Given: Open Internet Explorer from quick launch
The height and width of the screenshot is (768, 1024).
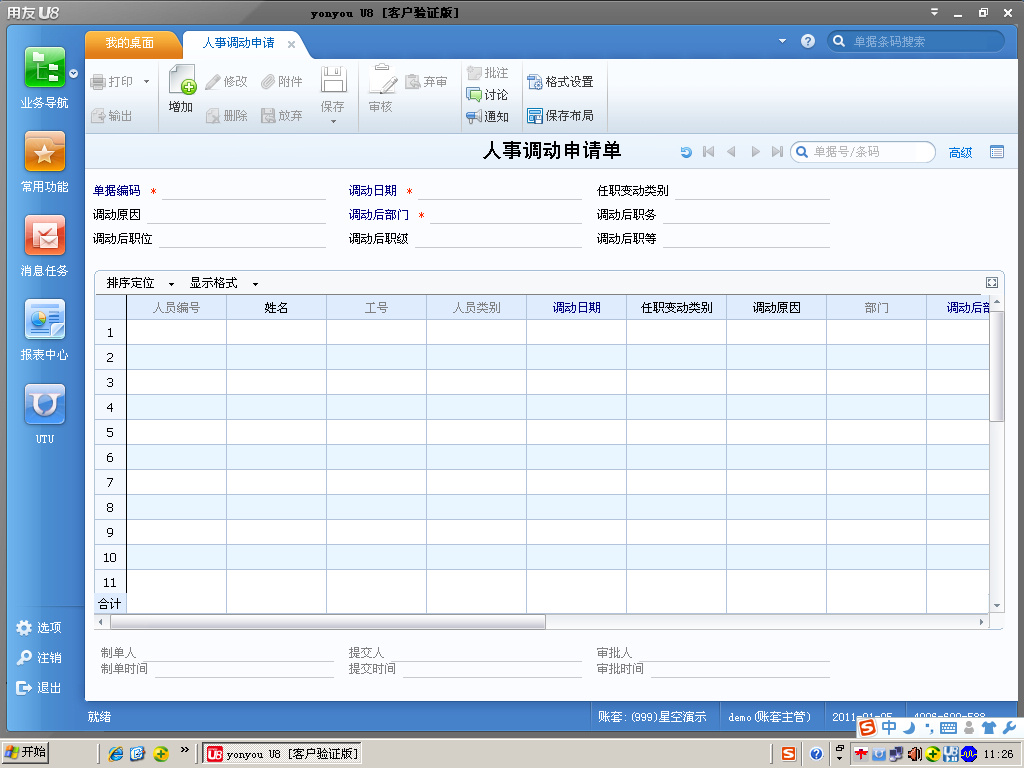Looking at the screenshot, I should 116,754.
